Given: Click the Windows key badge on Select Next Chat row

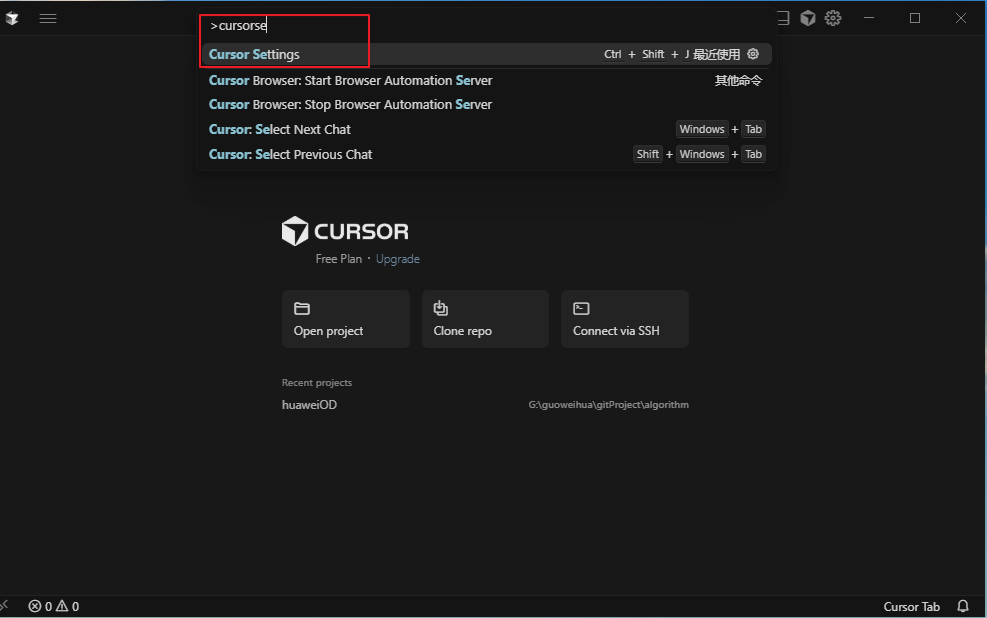Looking at the screenshot, I should tap(702, 129).
